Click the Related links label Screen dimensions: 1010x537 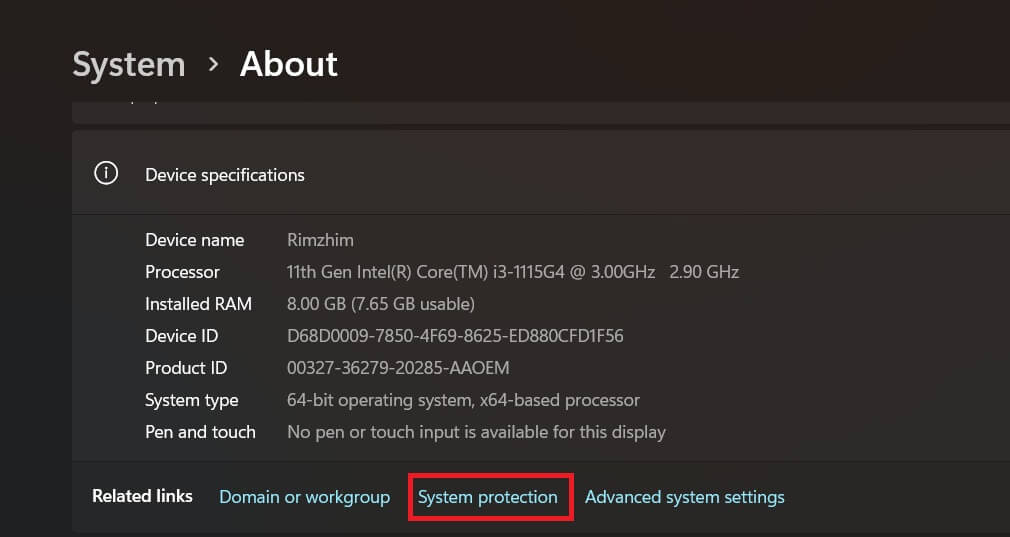[142, 497]
